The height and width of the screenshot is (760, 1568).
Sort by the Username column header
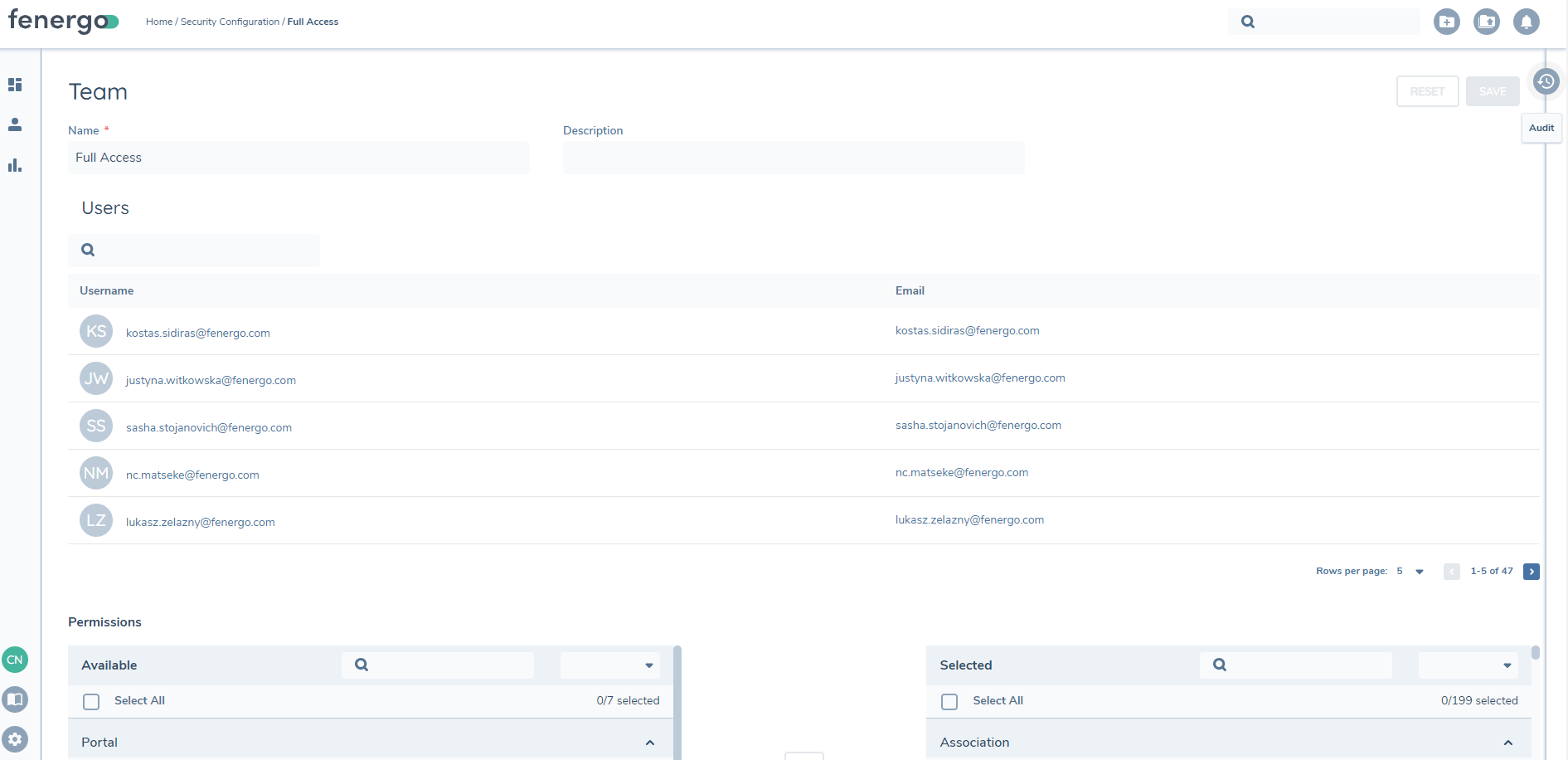[106, 290]
